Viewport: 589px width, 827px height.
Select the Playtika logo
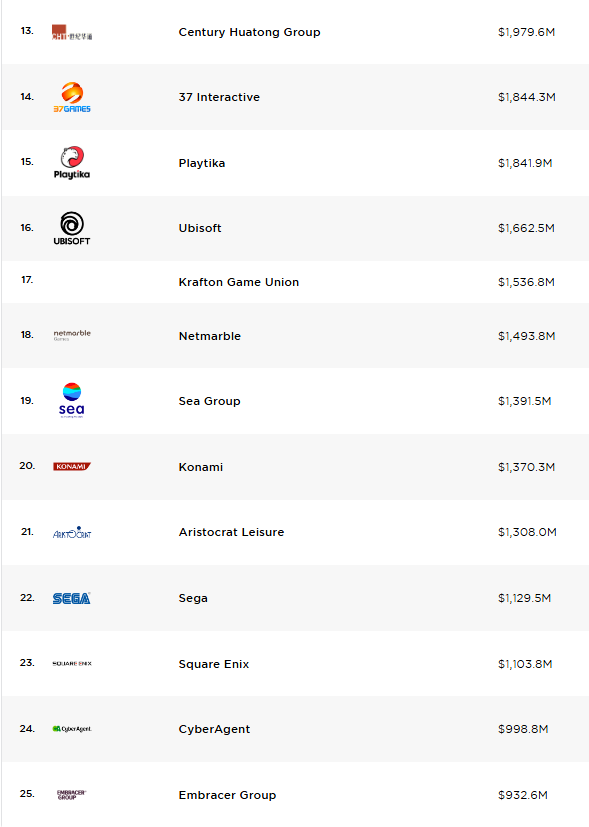[x=72, y=162]
